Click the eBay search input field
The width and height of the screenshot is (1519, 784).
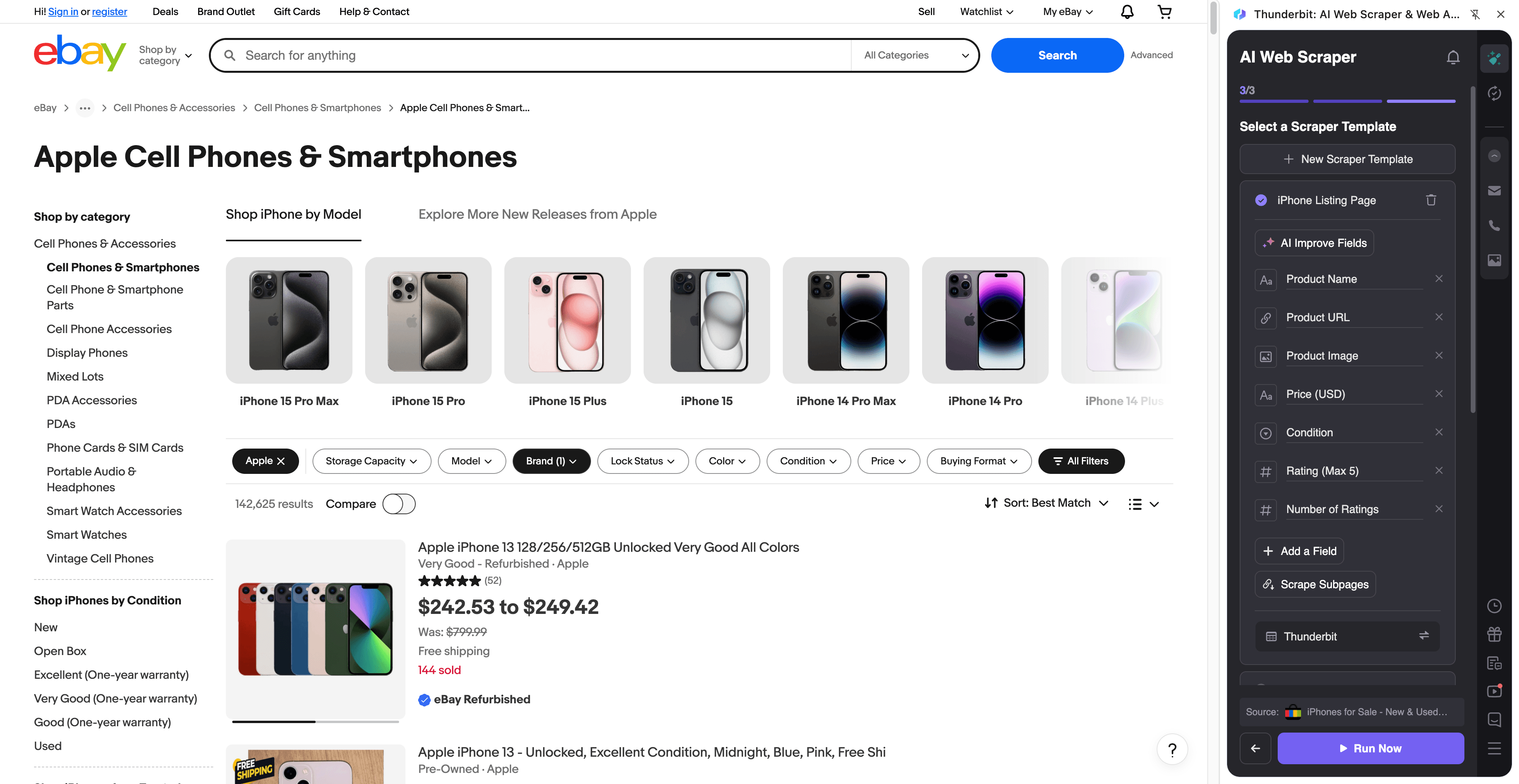coord(531,55)
